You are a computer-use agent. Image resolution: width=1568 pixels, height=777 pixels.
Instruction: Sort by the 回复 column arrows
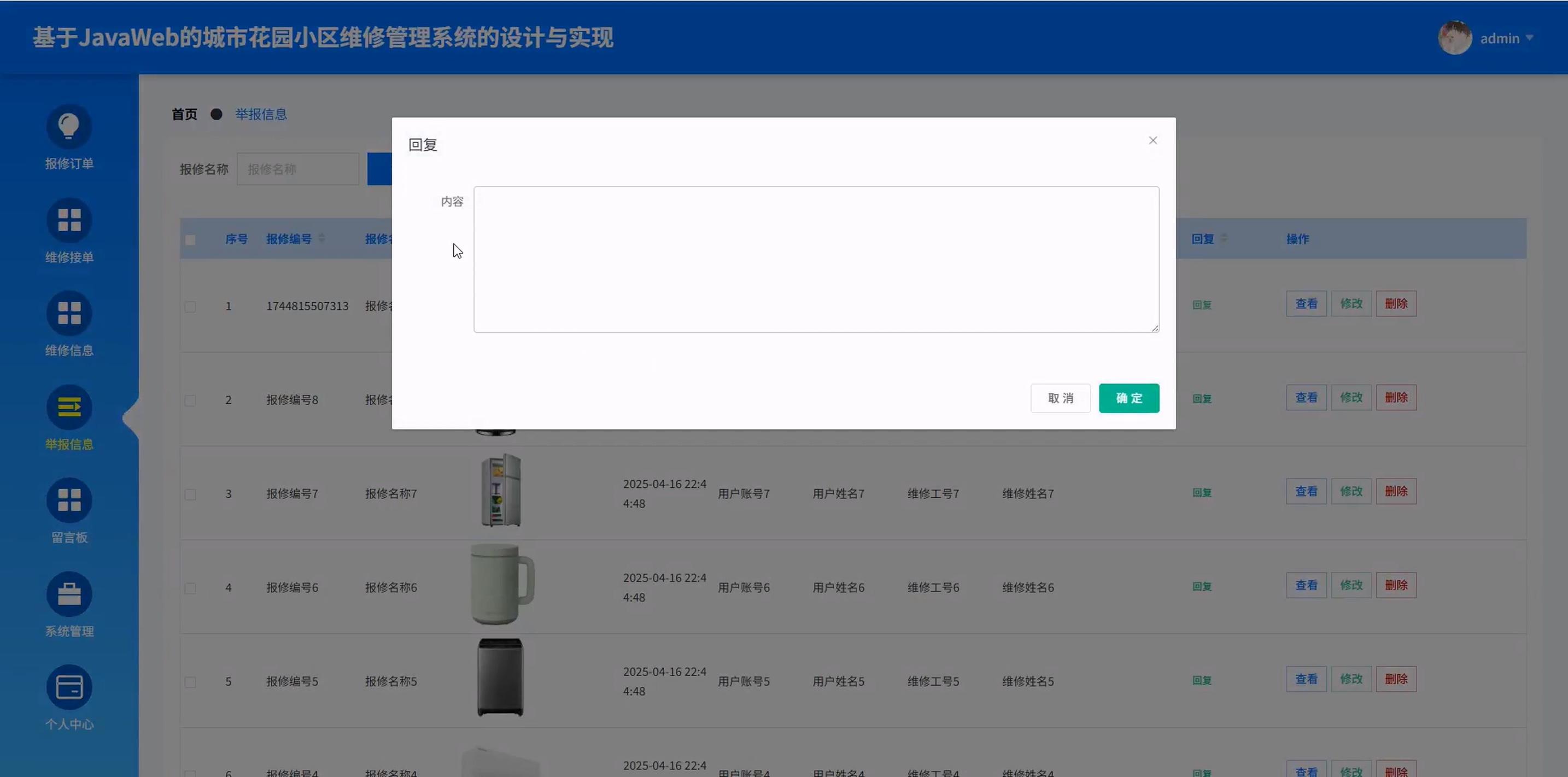click(x=1224, y=239)
